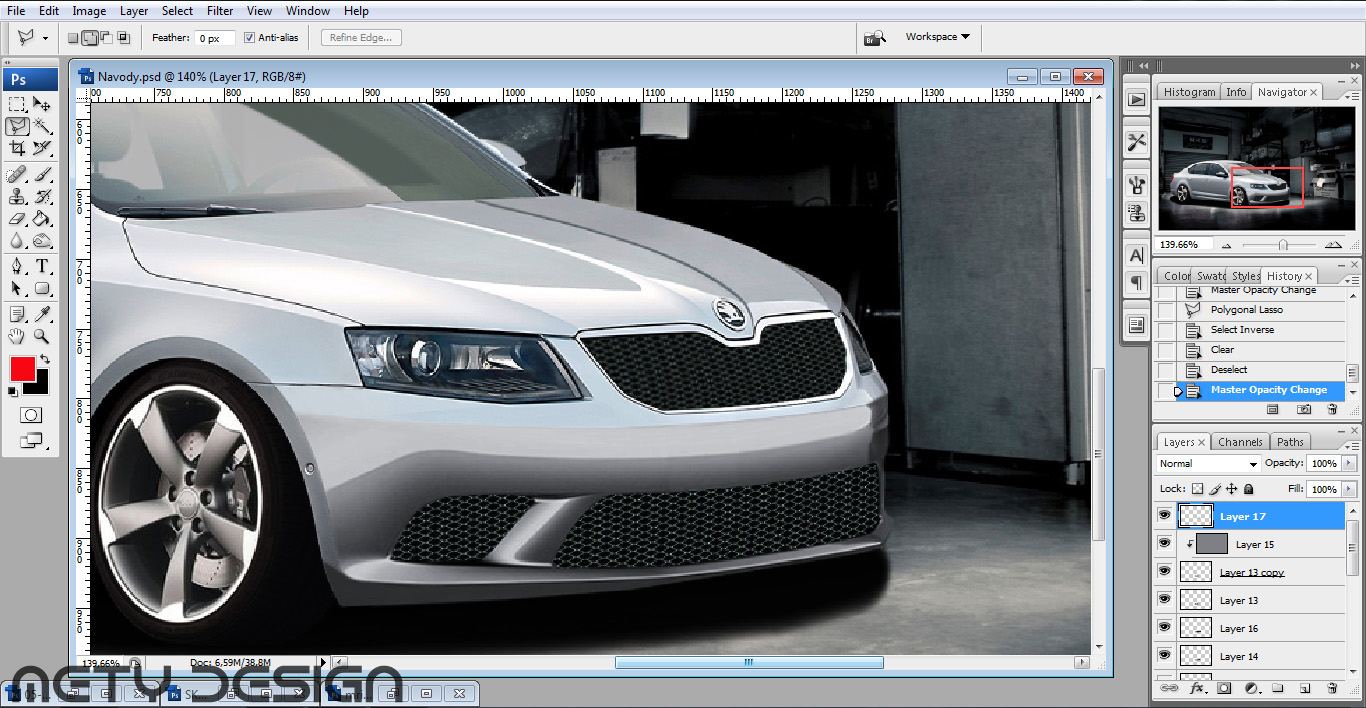
Task: Set foreground red color swatch
Action: tap(22, 368)
